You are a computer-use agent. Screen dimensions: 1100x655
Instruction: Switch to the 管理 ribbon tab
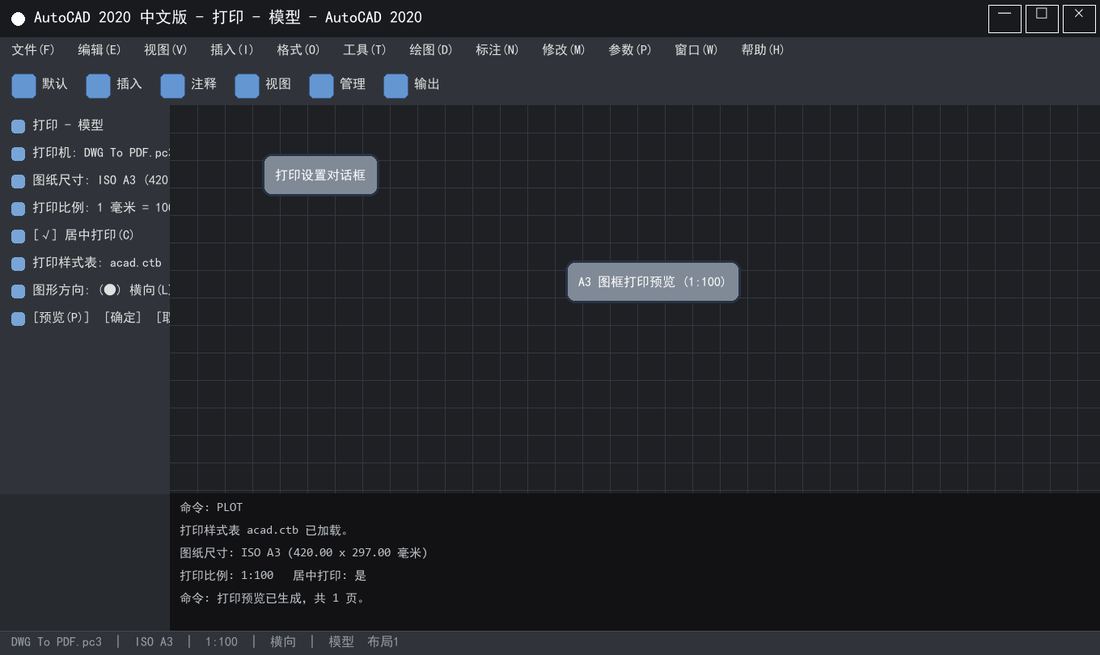click(352, 84)
